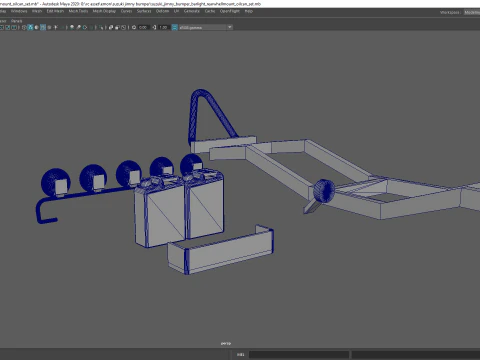Open the Workspace selector dropdown
Viewport: 480px width, 360px height.
[472, 12]
